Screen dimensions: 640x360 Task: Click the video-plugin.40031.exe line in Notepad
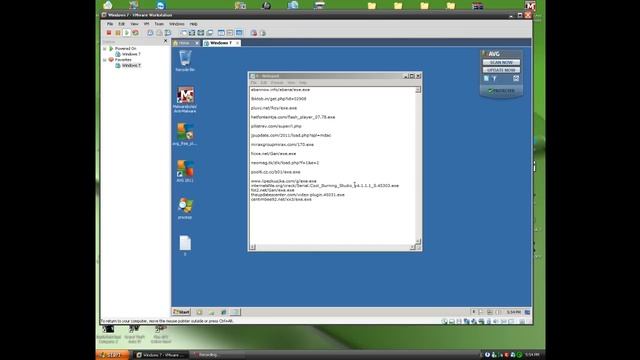[x=298, y=195]
